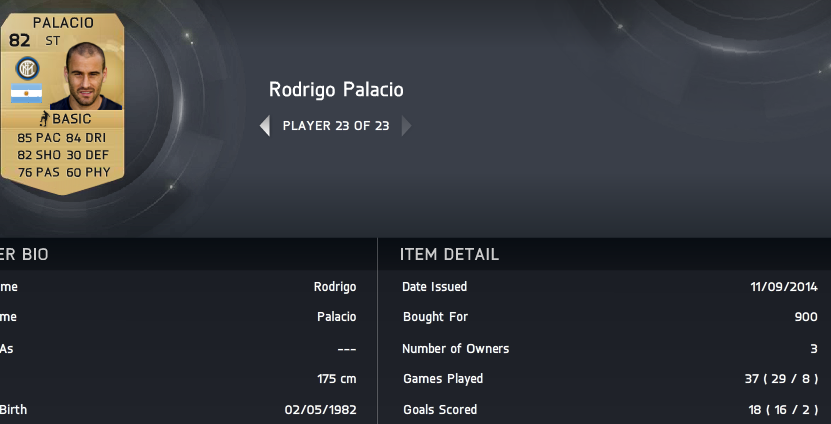The image size is (831, 424).
Task: Click the ST position label
Action: click(x=52, y=41)
